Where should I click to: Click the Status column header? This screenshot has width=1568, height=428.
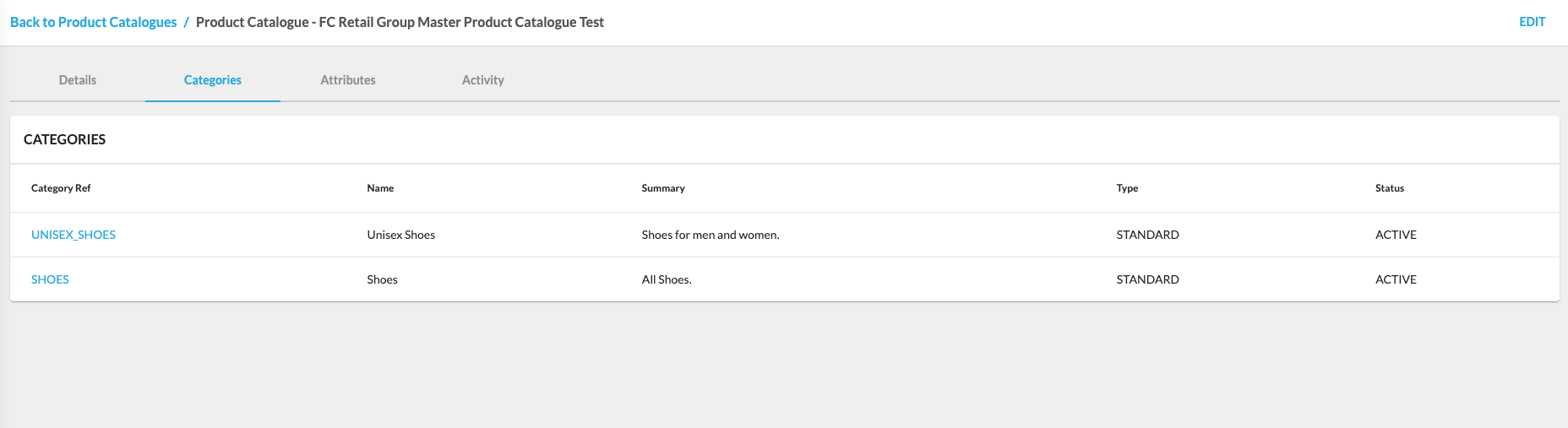(x=1390, y=188)
